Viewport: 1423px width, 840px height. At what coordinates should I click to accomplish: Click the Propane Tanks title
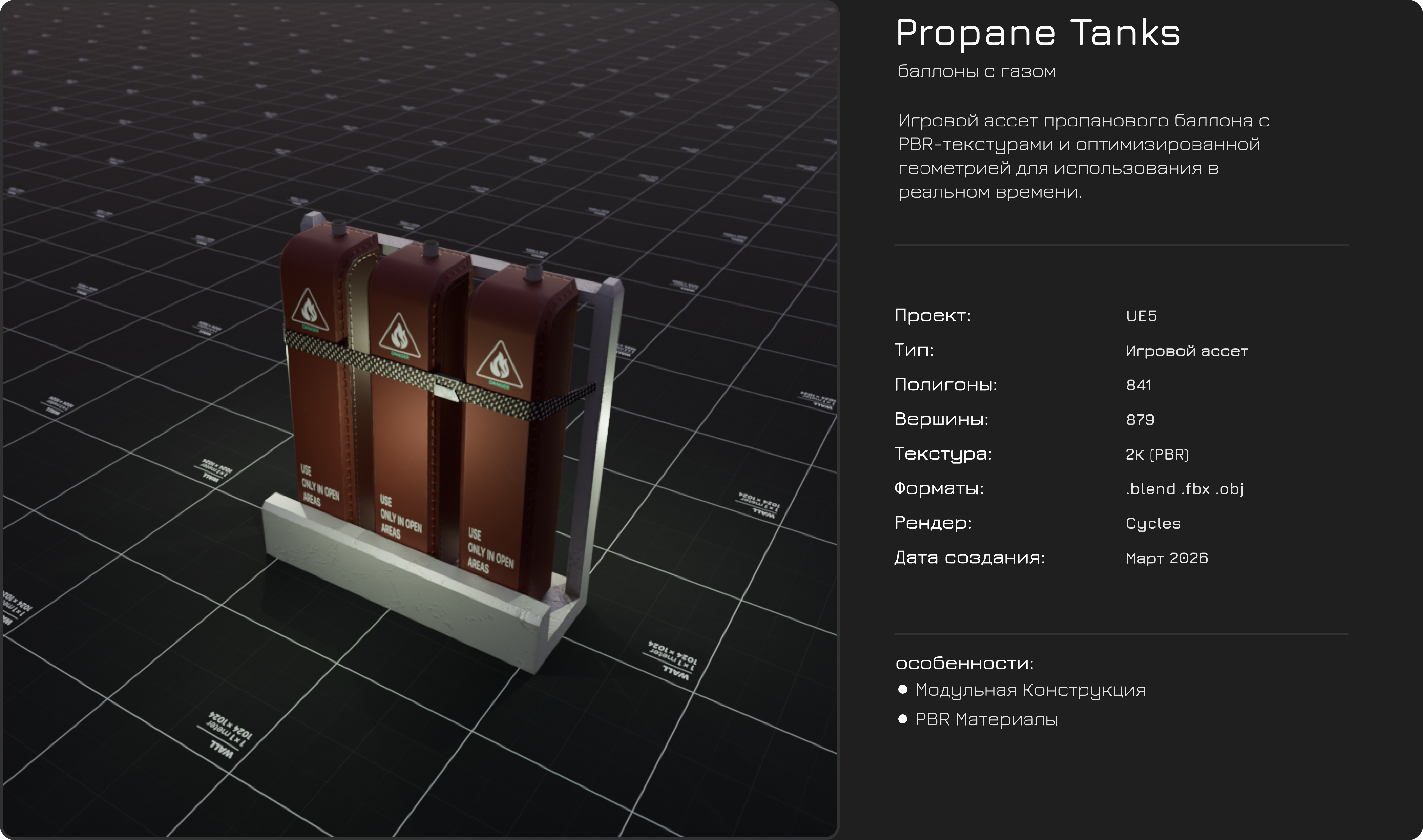[1038, 33]
